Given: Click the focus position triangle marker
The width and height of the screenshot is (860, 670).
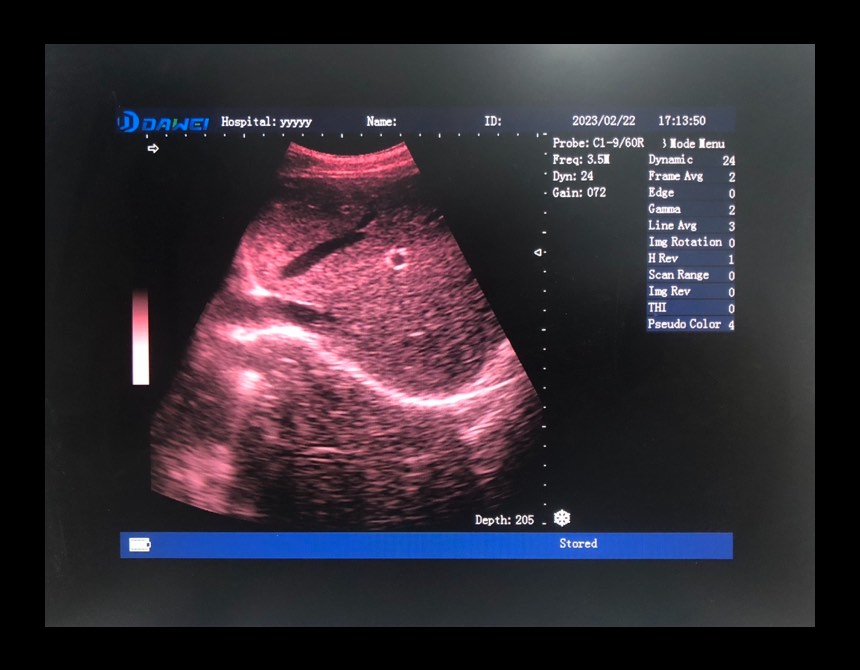Looking at the screenshot, I should [x=538, y=252].
